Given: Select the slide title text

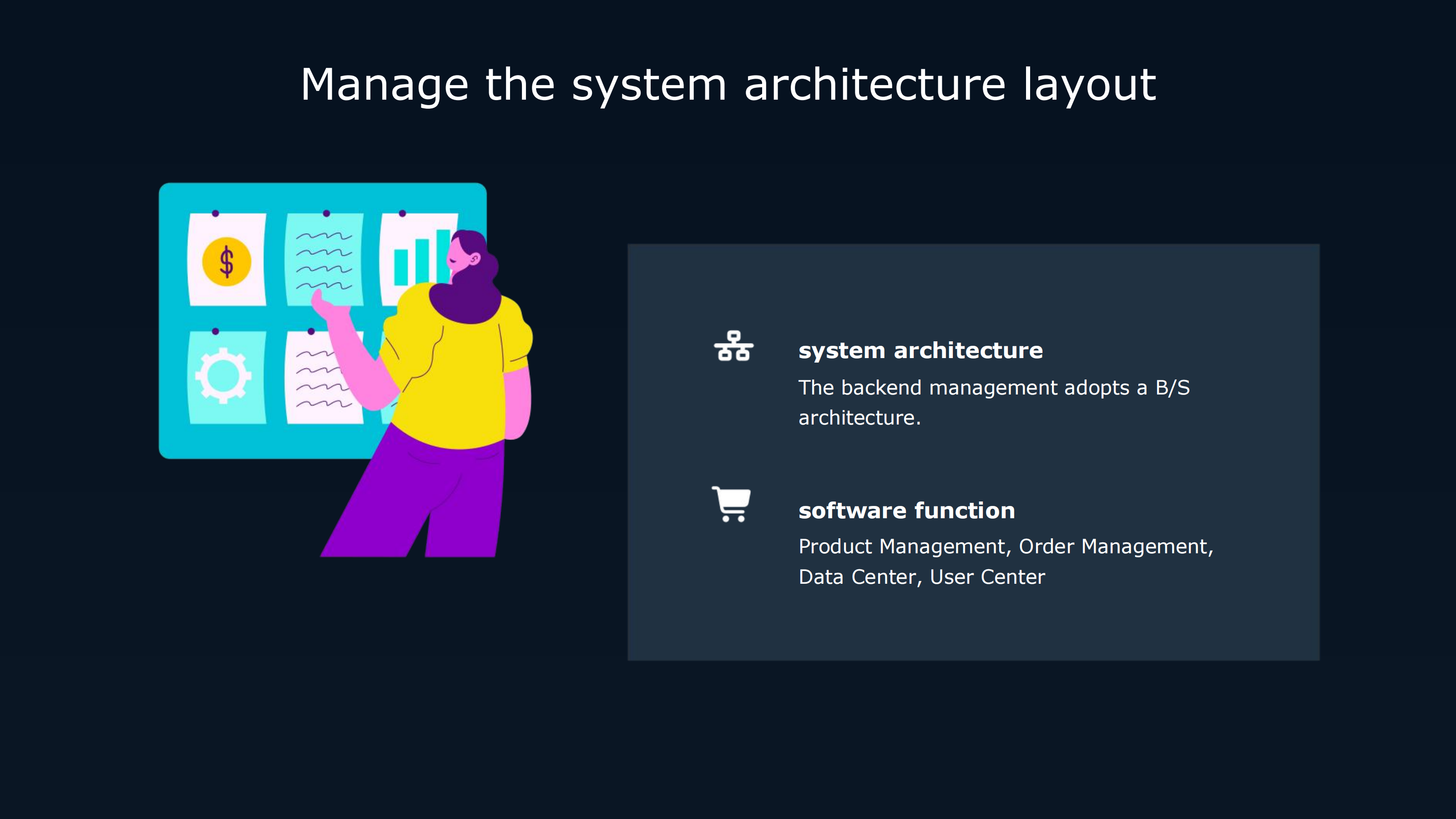Looking at the screenshot, I should (728, 85).
